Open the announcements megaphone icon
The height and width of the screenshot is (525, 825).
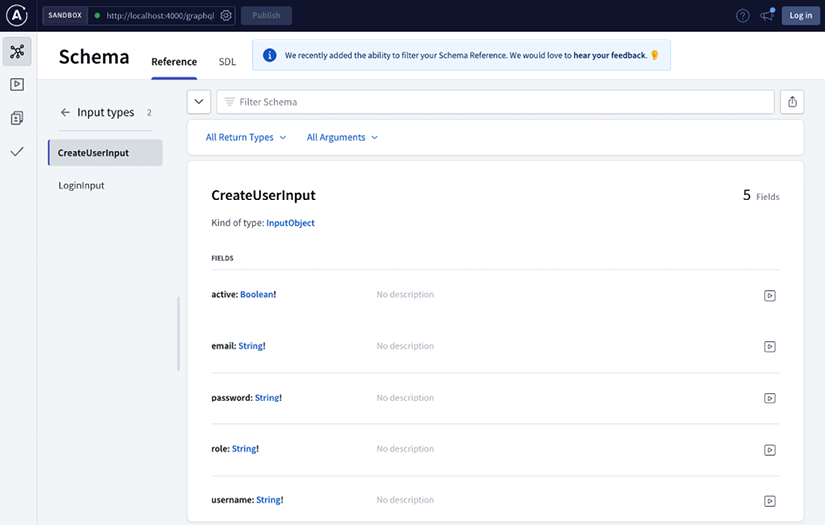coord(767,15)
